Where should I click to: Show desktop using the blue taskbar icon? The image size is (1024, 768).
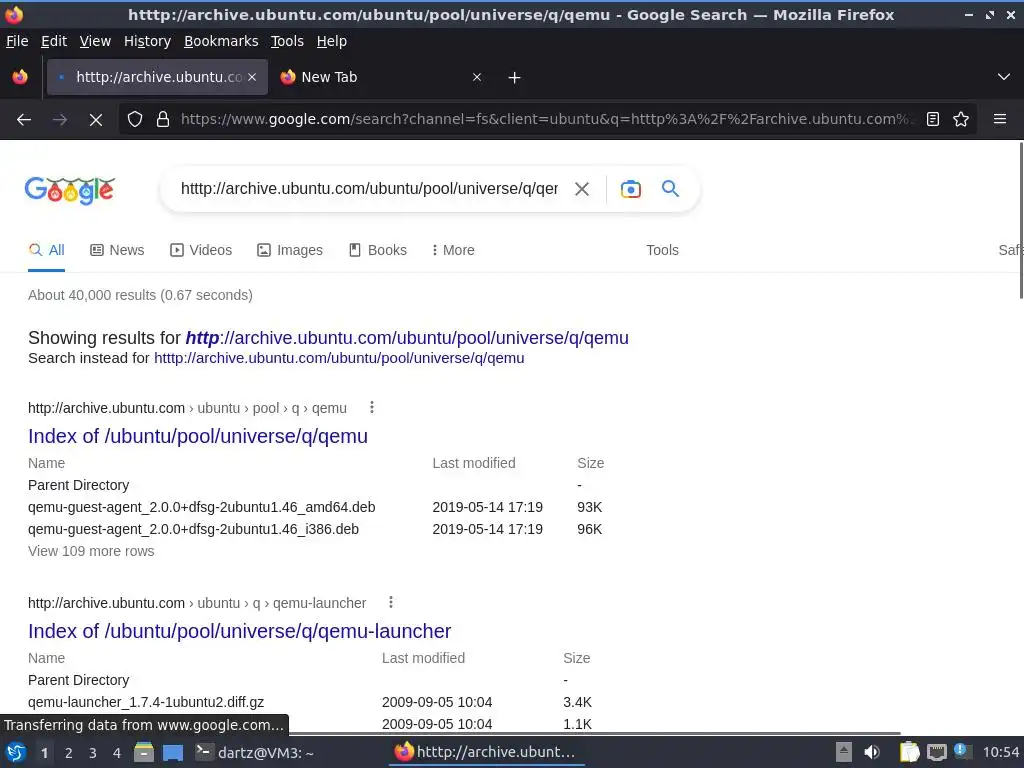pos(172,752)
